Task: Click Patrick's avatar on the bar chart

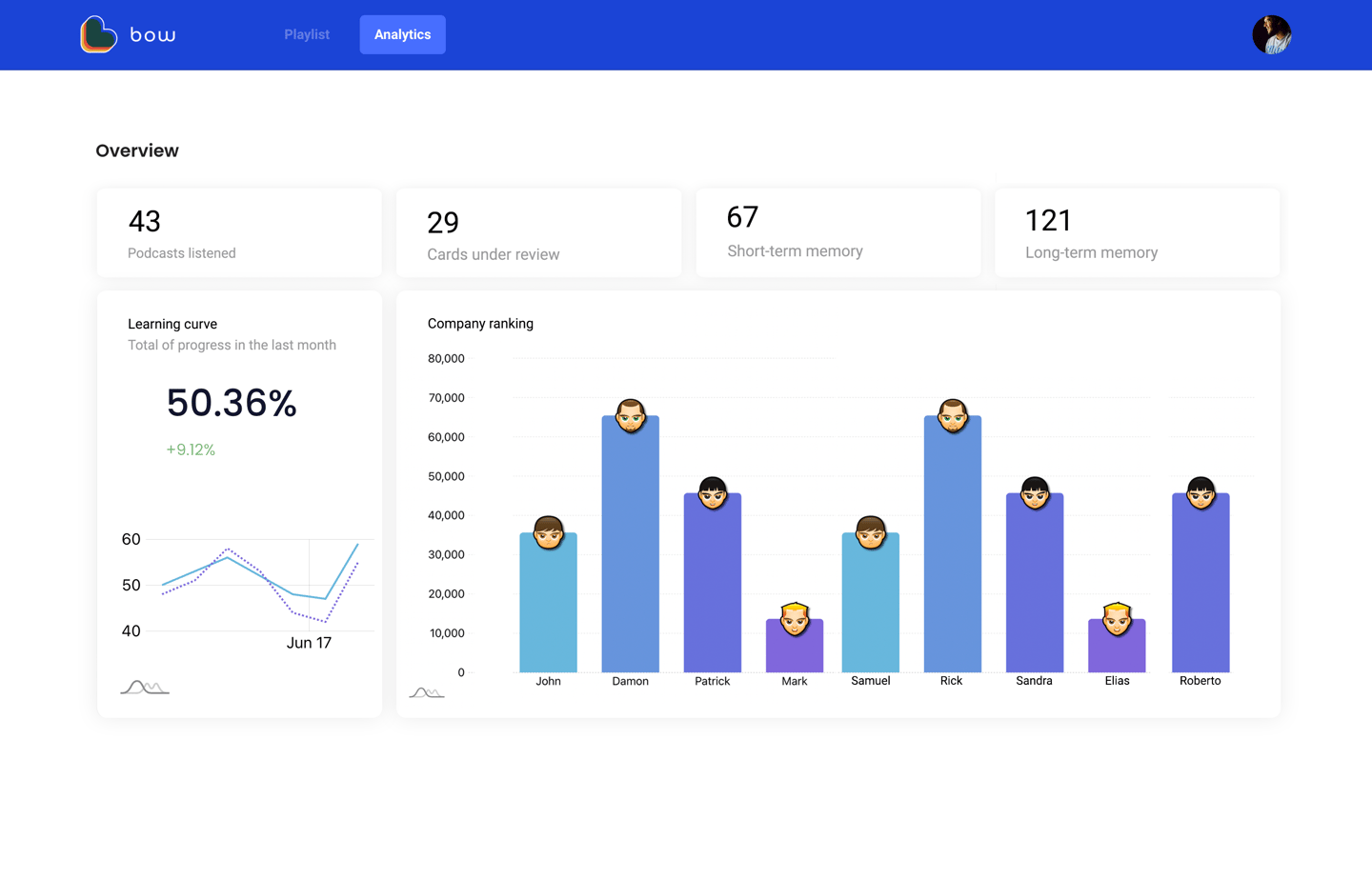Action: point(713,492)
